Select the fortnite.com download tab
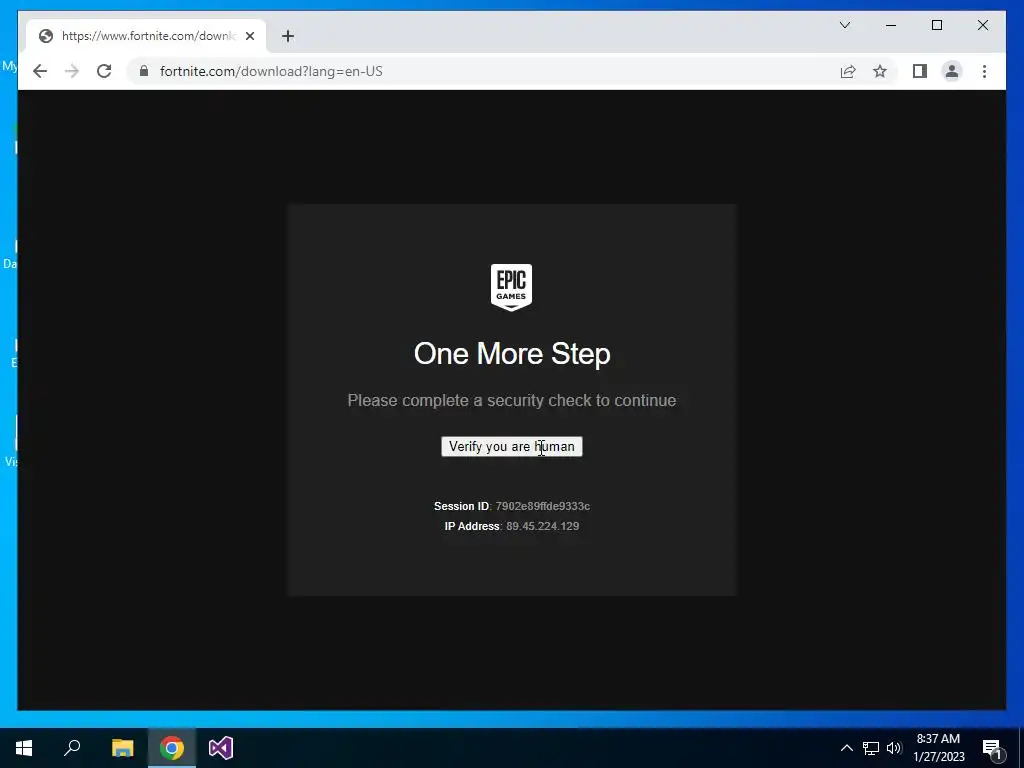 pyautogui.click(x=146, y=36)
